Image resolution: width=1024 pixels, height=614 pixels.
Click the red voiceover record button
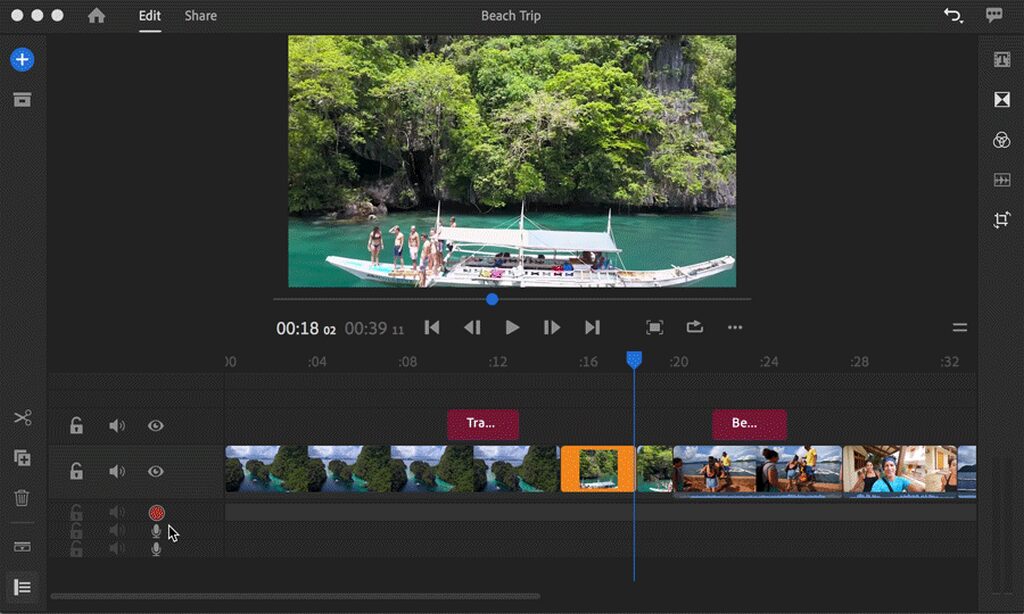click(156, 513)
